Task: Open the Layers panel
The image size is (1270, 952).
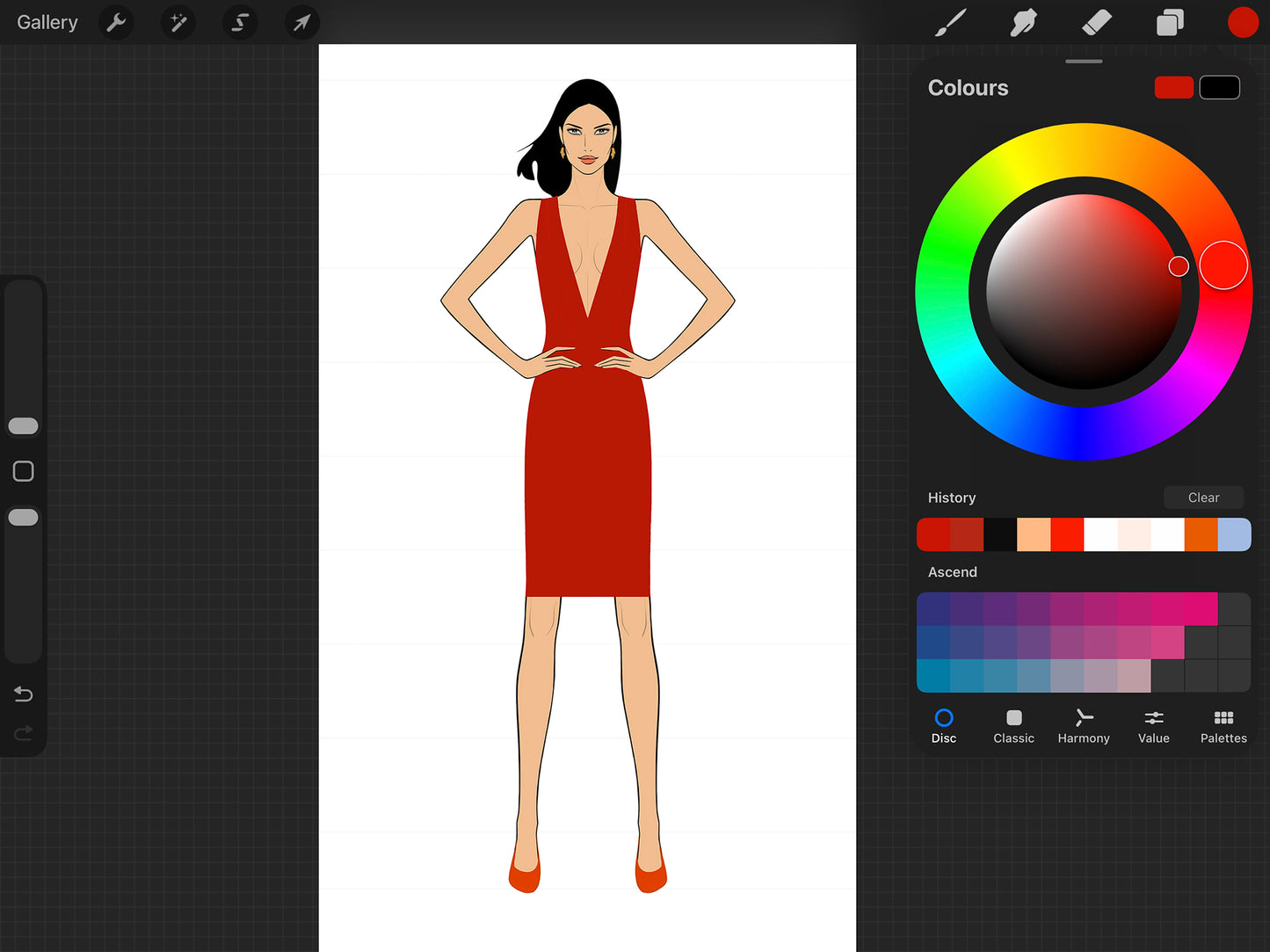Action: (1170, 22)
